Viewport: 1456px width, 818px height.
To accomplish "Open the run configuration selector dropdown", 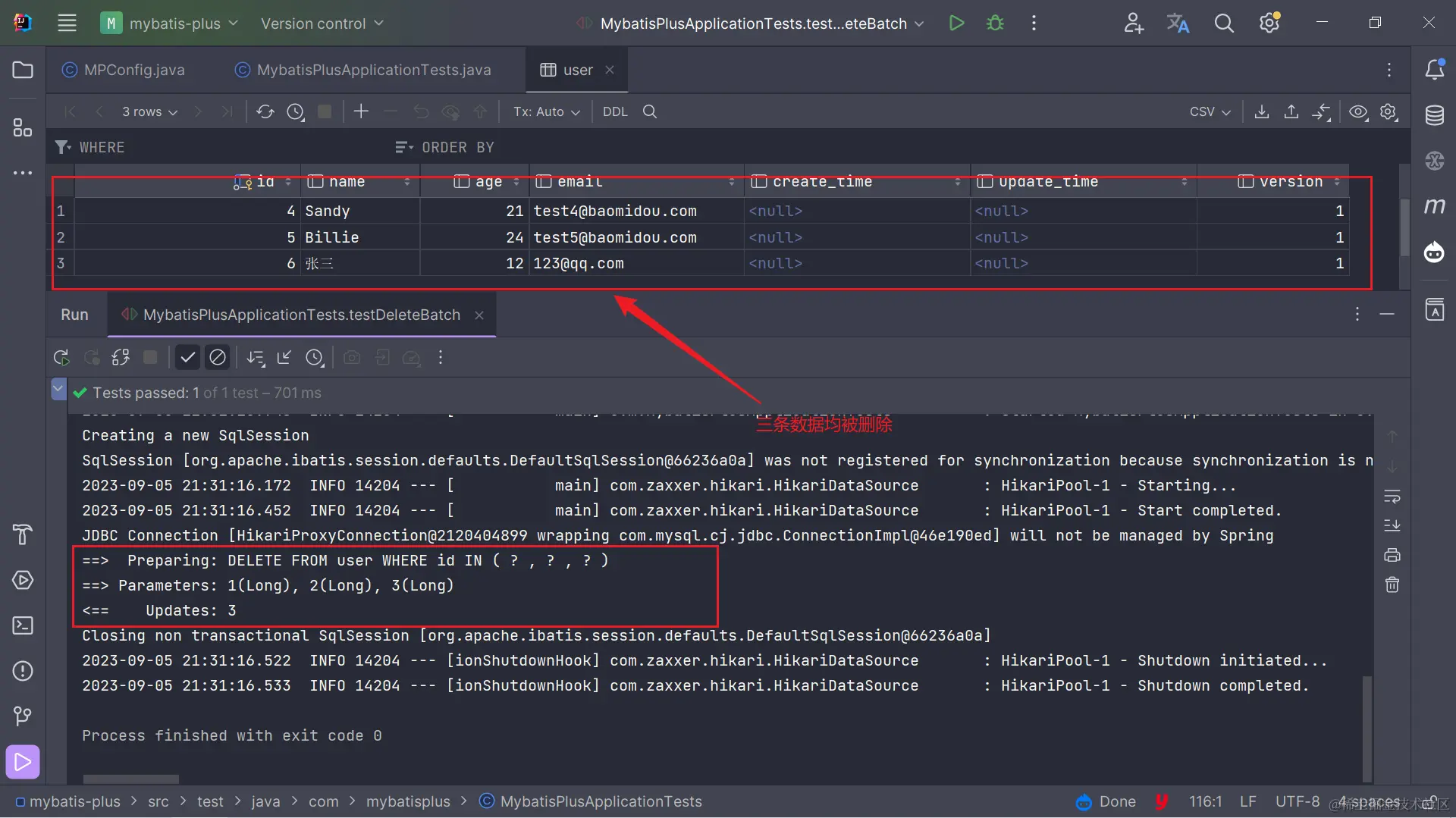I will click(x=751, y=24).
